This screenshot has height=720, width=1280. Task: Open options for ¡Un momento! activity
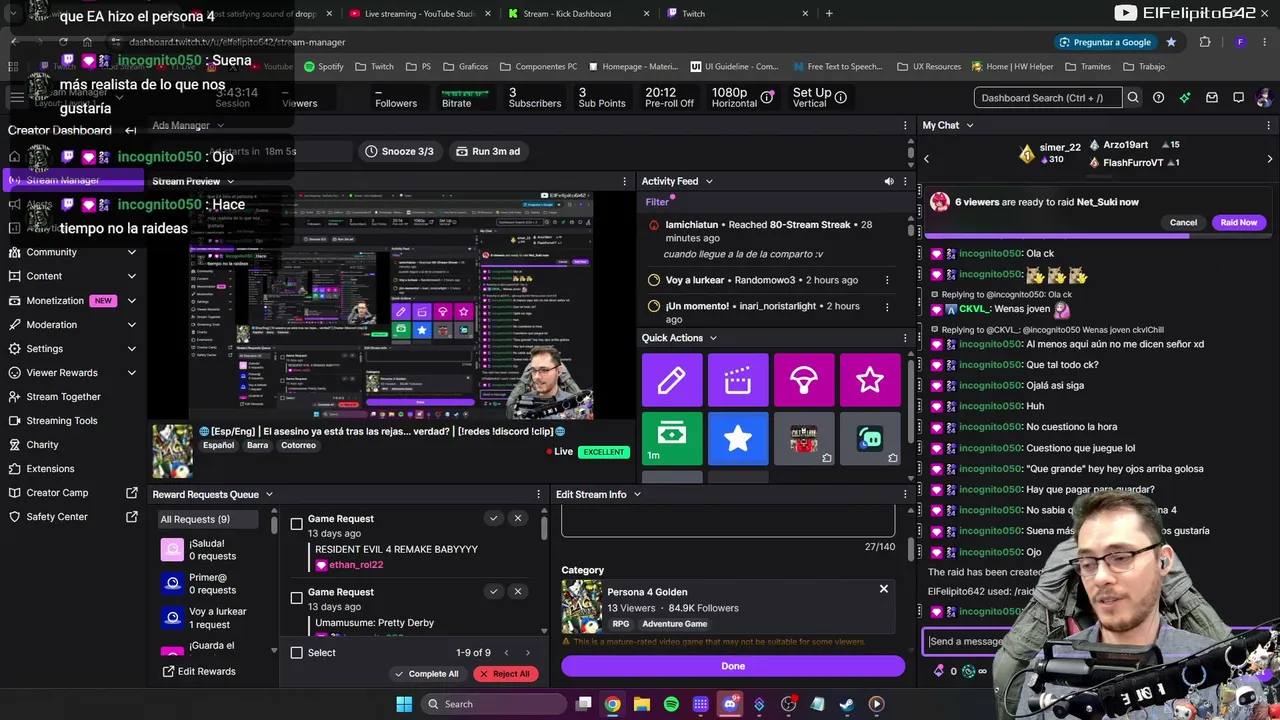point(887,306)
